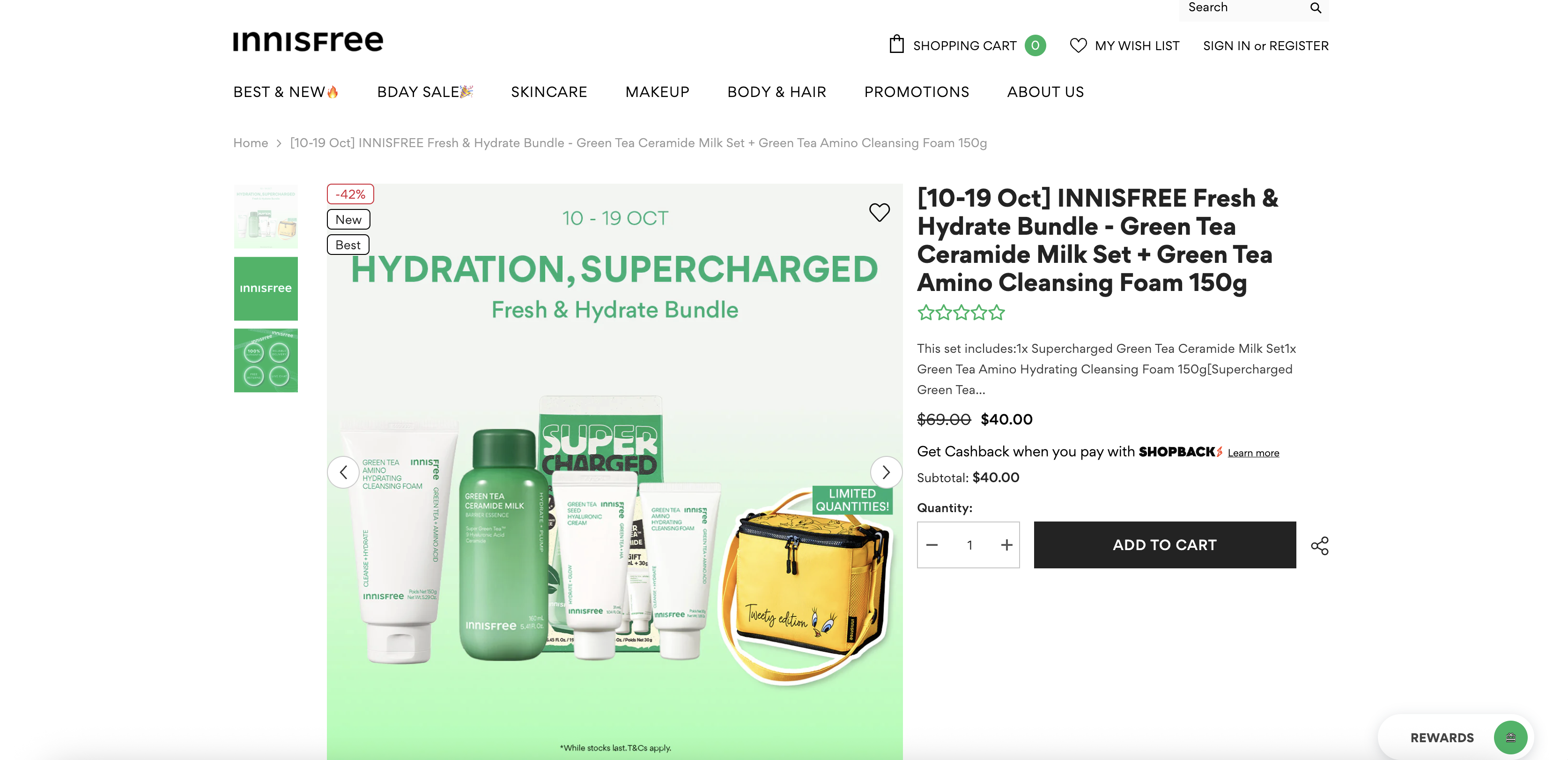1568x760 pixels.
Task: Click the ADD TO CART button
Action: click(x=1164, y=545)
